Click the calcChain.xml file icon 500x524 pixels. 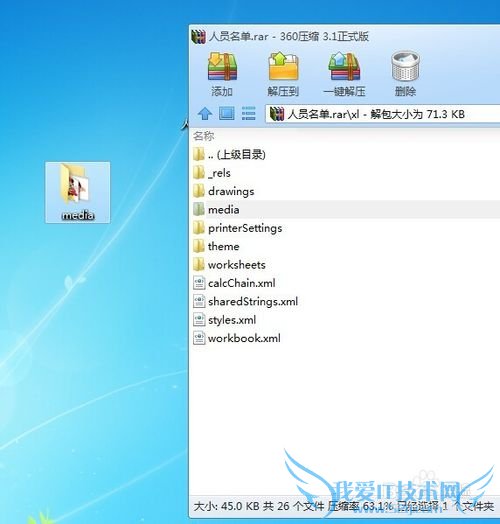pyautogui.click(x=199, y=283)
